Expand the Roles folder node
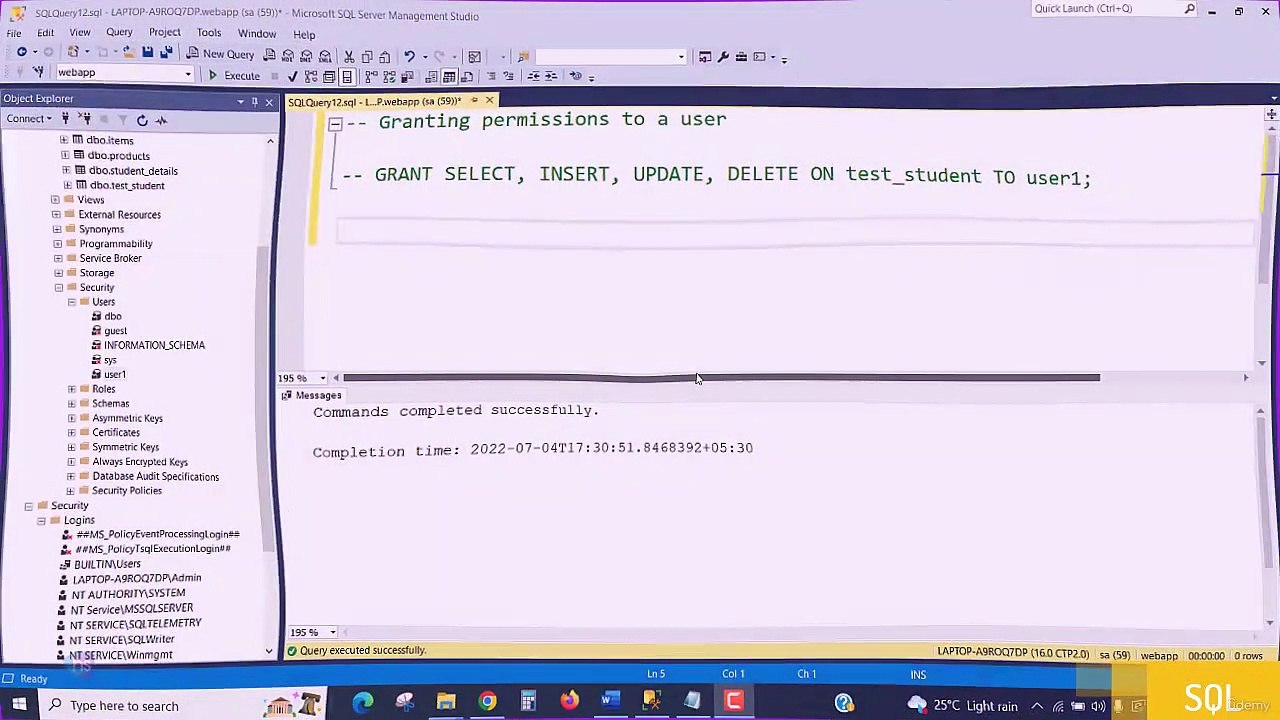 click(x=71, y=389)
